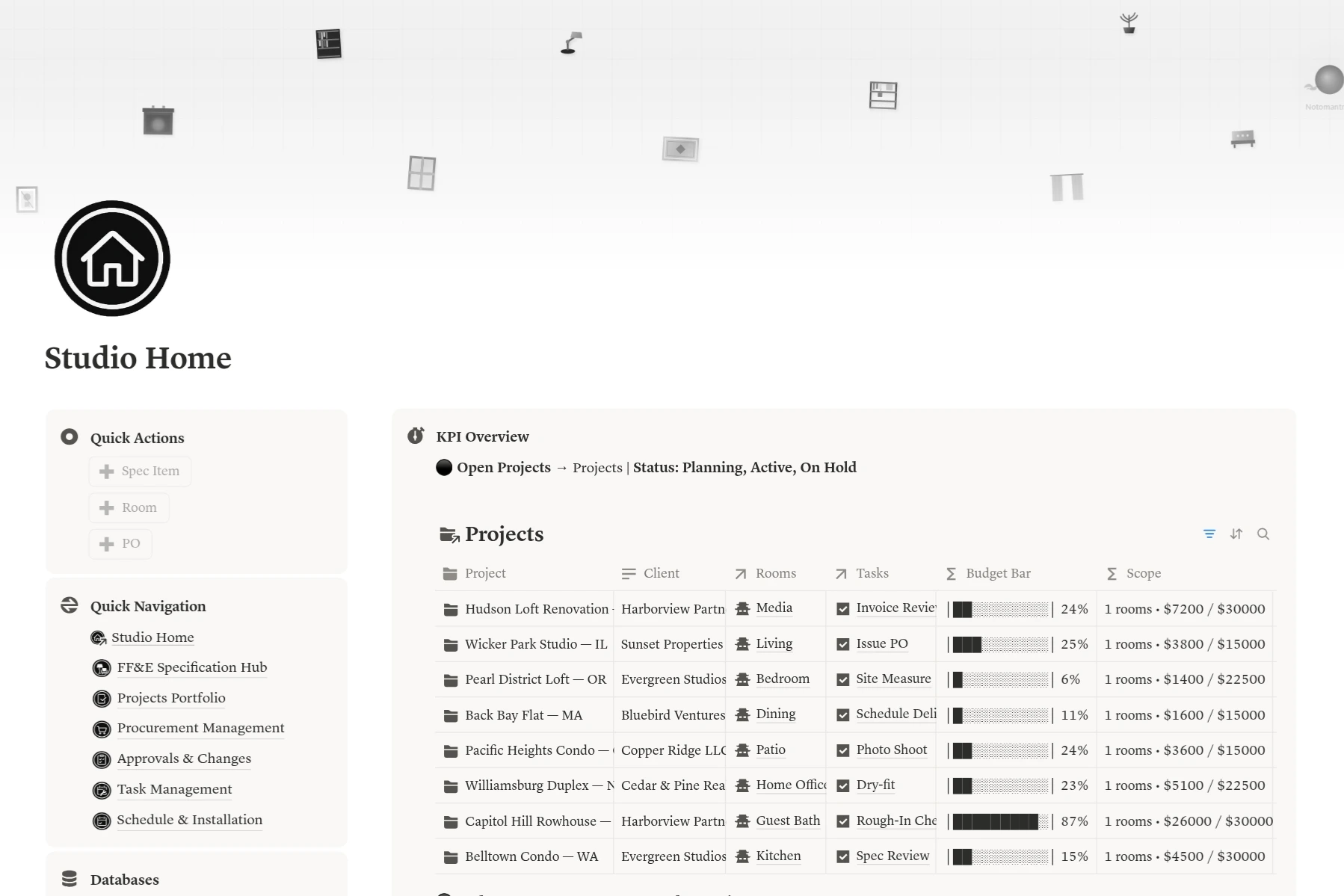Click the Spec Item quick action button

click(140, 471)
